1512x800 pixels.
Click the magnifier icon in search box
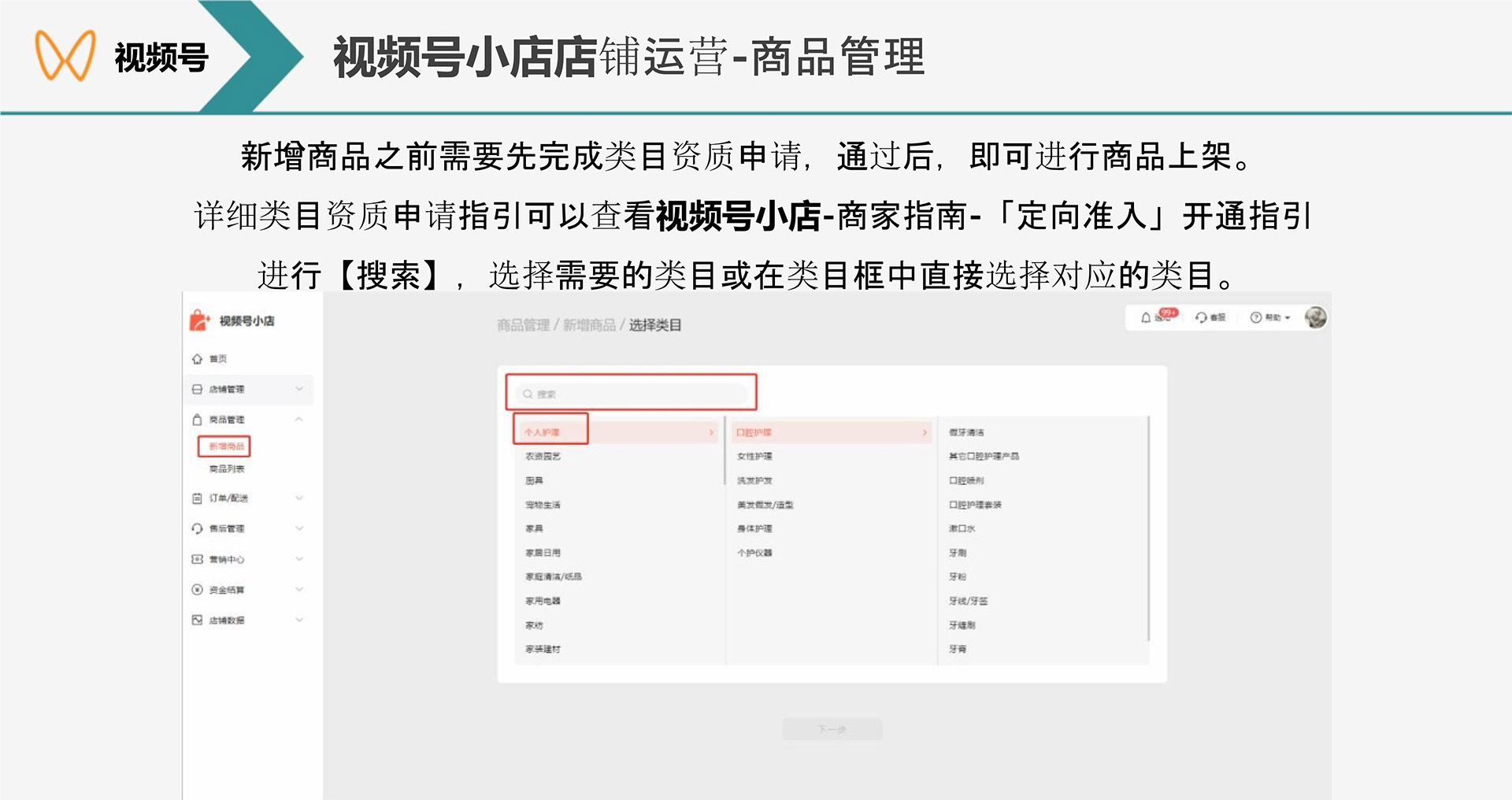(528, 394)
